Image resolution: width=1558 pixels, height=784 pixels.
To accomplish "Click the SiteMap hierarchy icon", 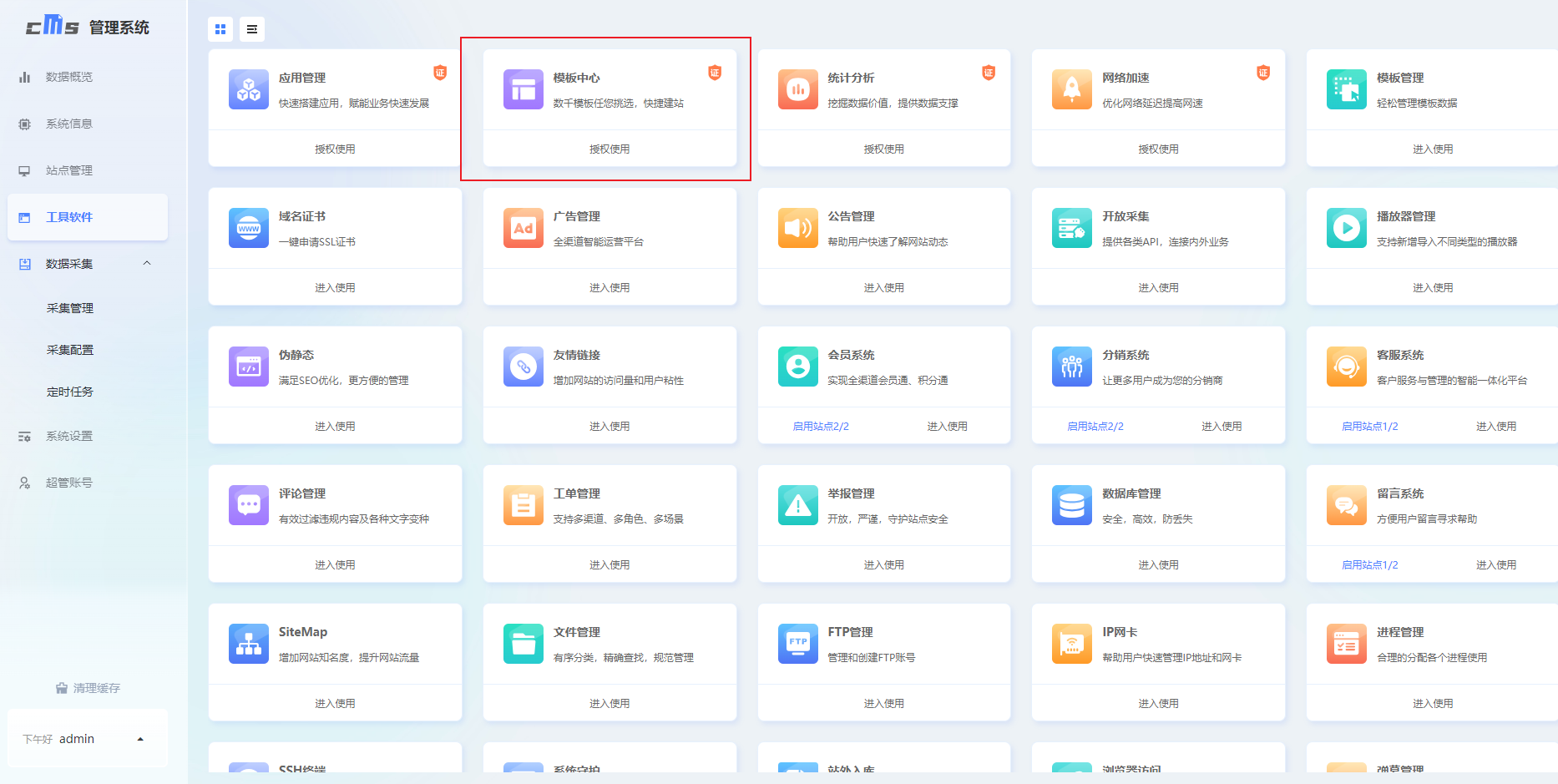I will click(x=249, y=644).
